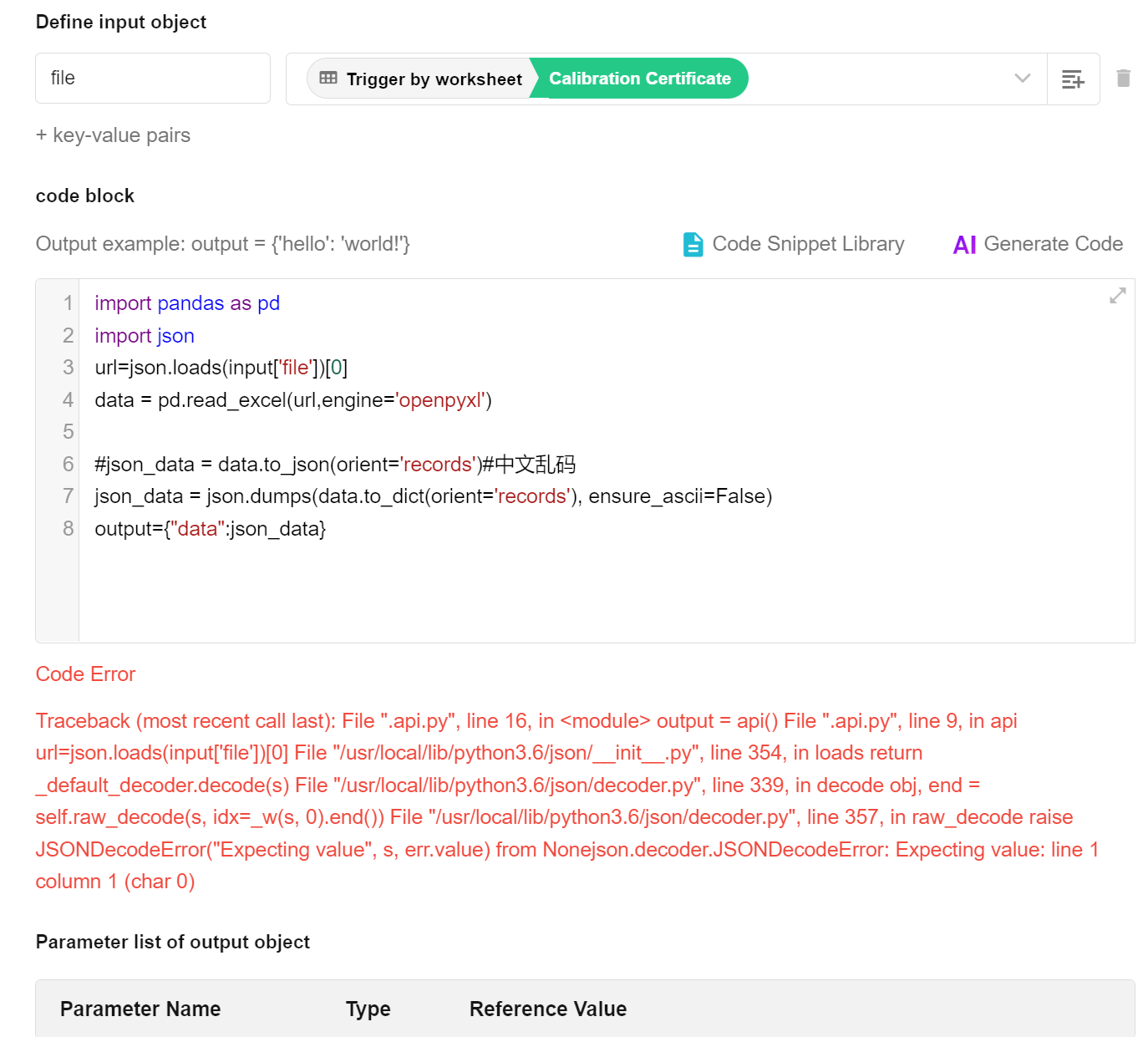Place cursor on the import pandas line

click(x=187, y=303)
